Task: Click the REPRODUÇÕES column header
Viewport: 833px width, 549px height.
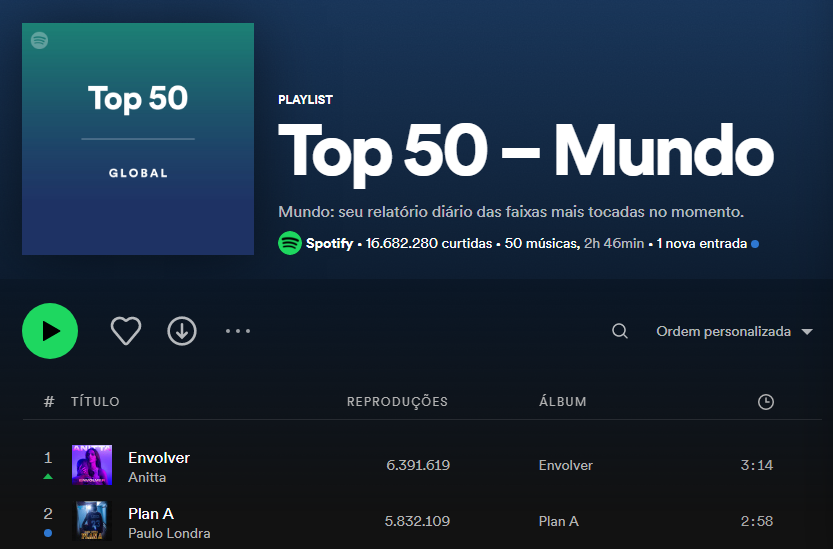Action: (397, 401)
